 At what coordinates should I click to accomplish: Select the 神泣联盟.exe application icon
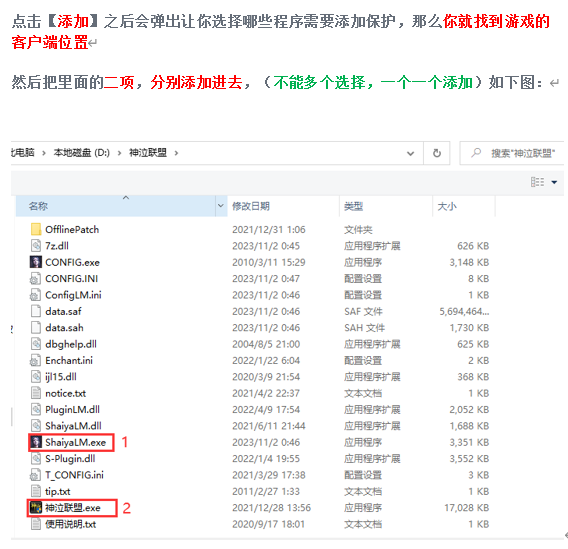(36, 508)
